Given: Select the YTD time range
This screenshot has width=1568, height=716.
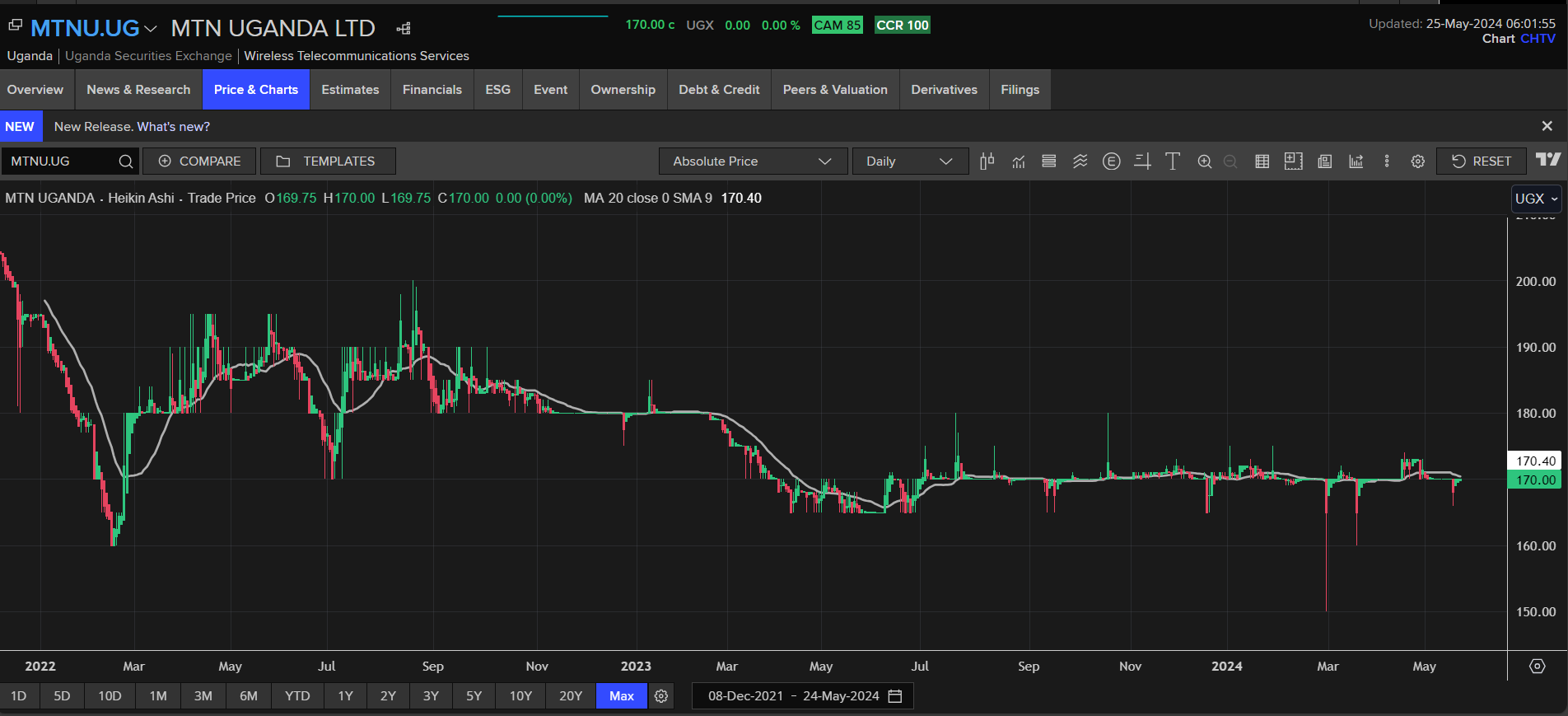Looking at the screenshot, I should pos(297,696).
